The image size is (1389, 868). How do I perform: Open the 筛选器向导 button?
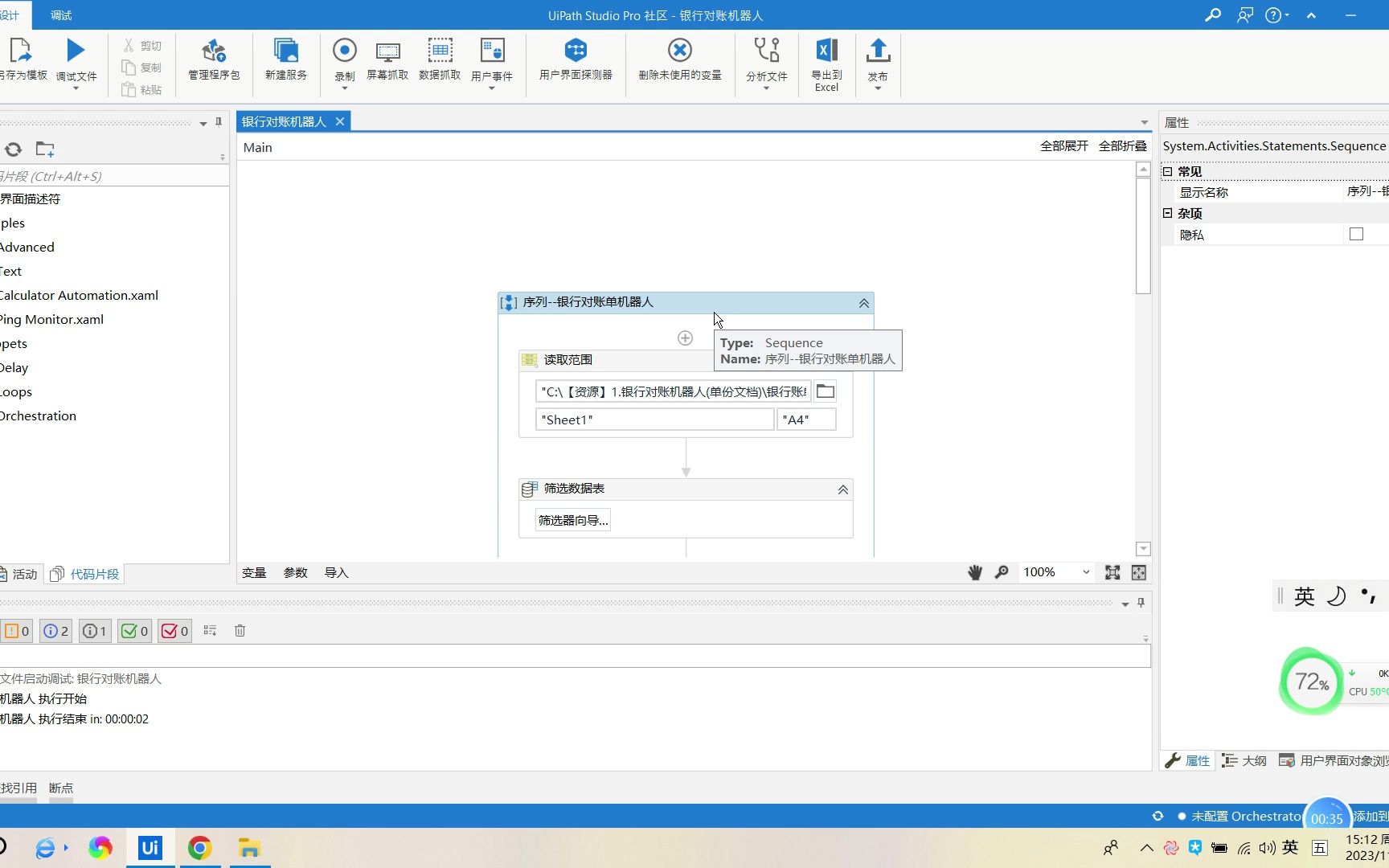point(573,520)
